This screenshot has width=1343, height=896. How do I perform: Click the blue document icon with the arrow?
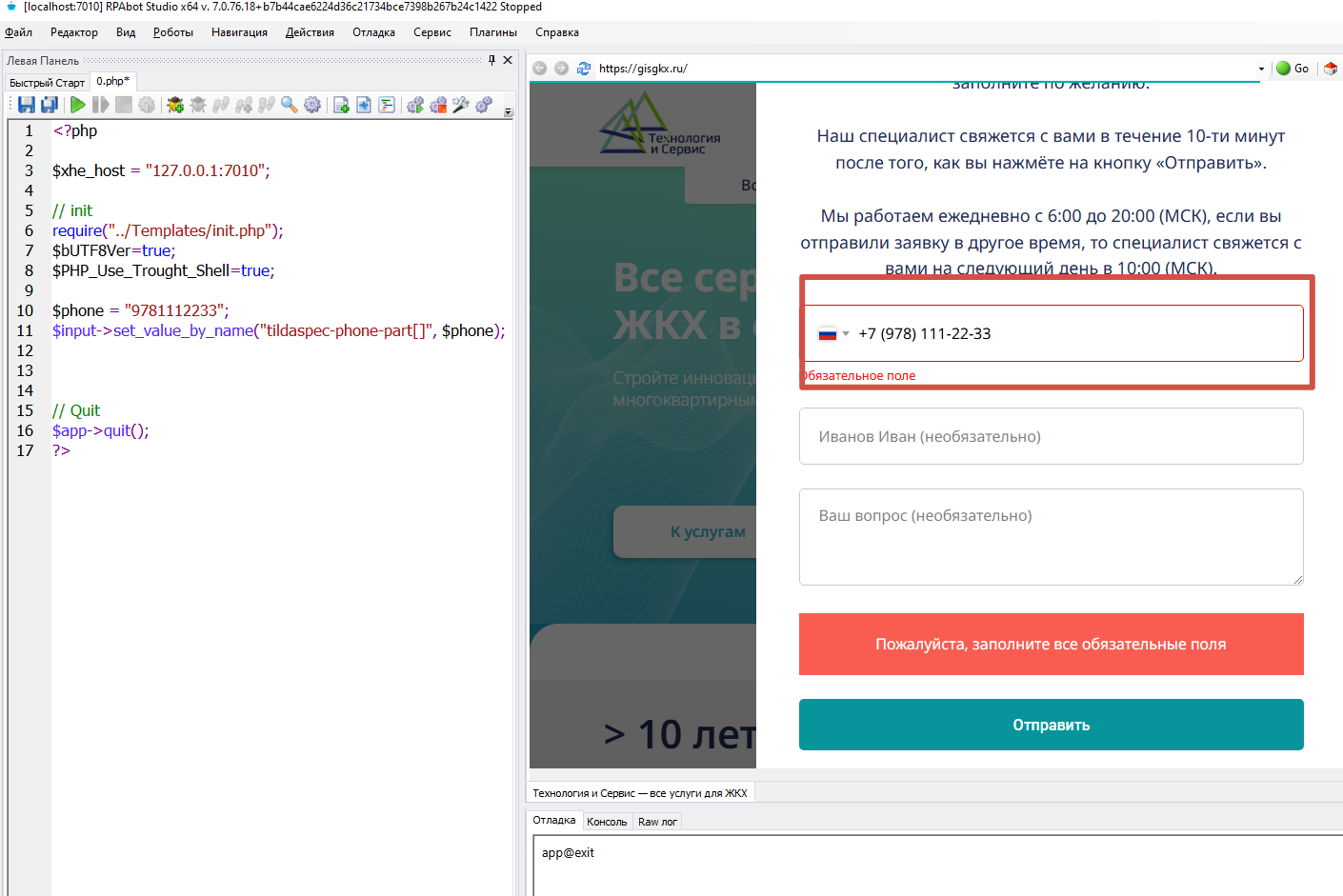364,105
